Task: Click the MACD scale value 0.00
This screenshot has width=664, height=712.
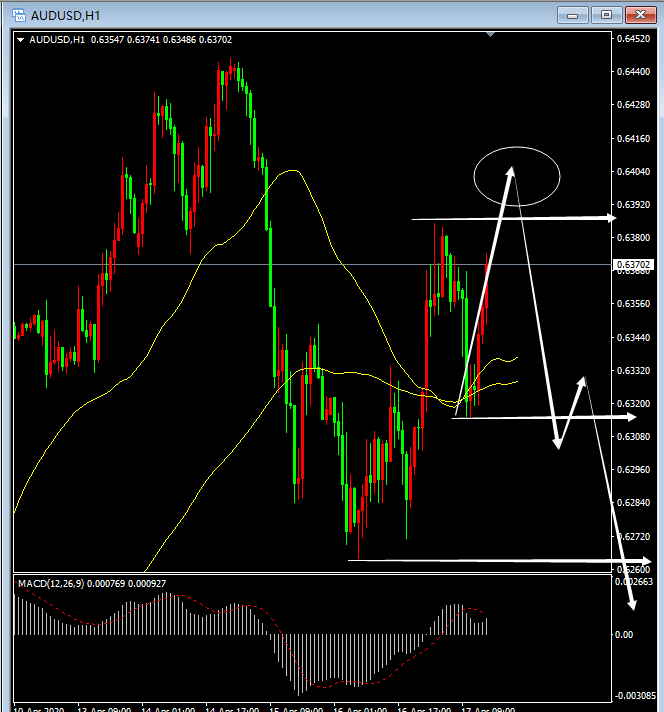Action: tap(624, 635)
